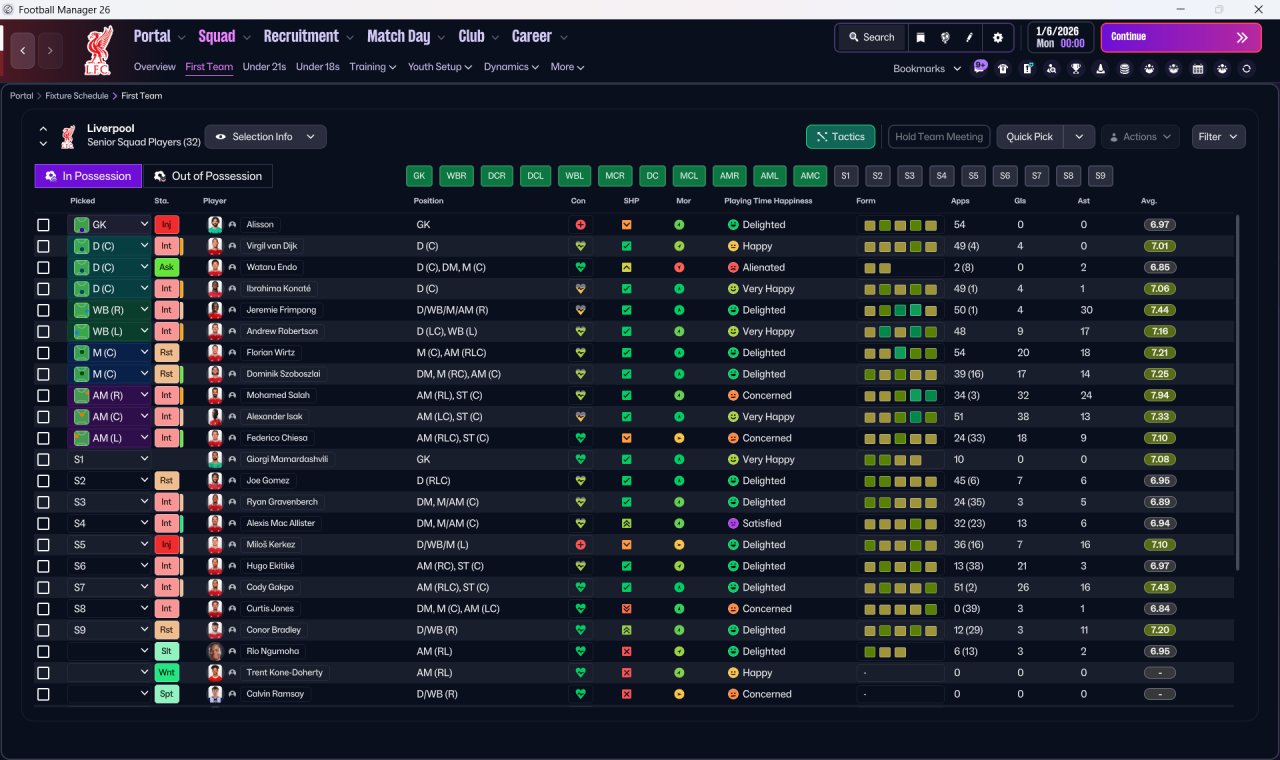Open the Actions dropdown
Viewport: 1280px width, 760px height.
pos(1140,137)
